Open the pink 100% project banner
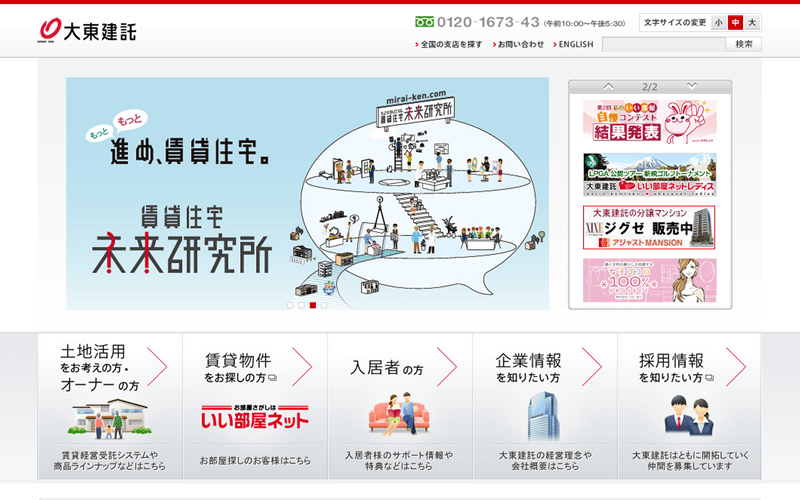800x500 pixels. pos(649,280)
